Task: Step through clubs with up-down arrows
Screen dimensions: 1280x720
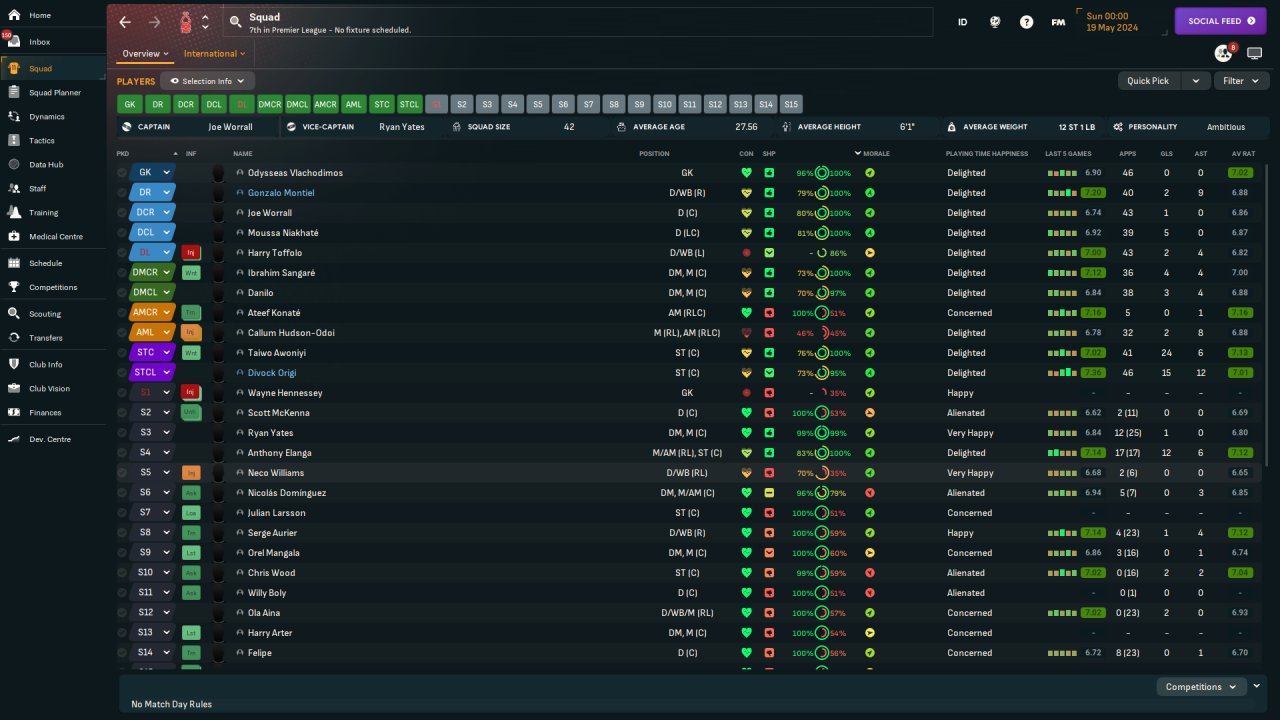Action: 205,22
